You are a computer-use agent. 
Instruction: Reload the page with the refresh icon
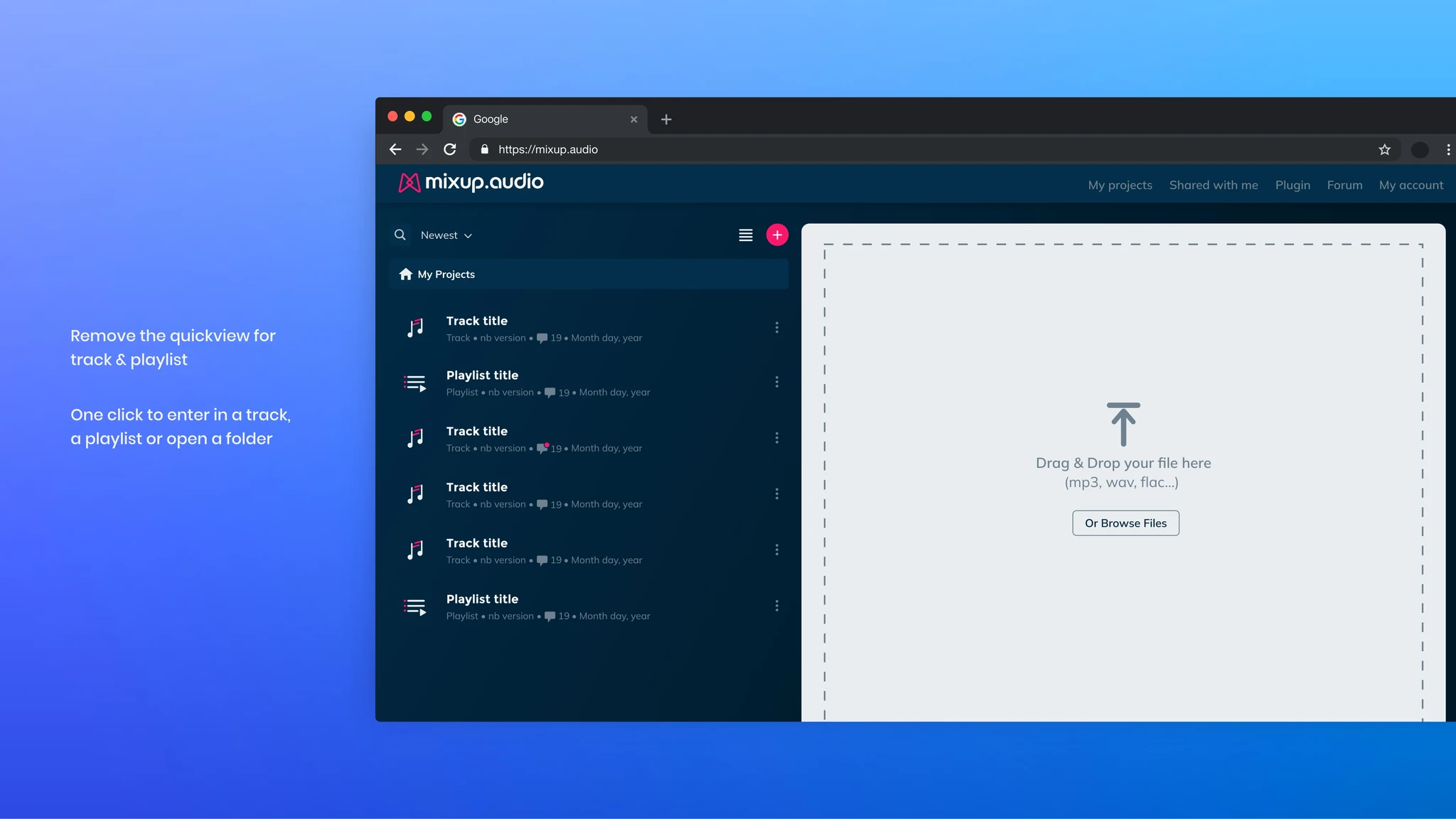(x=450, y=149)
